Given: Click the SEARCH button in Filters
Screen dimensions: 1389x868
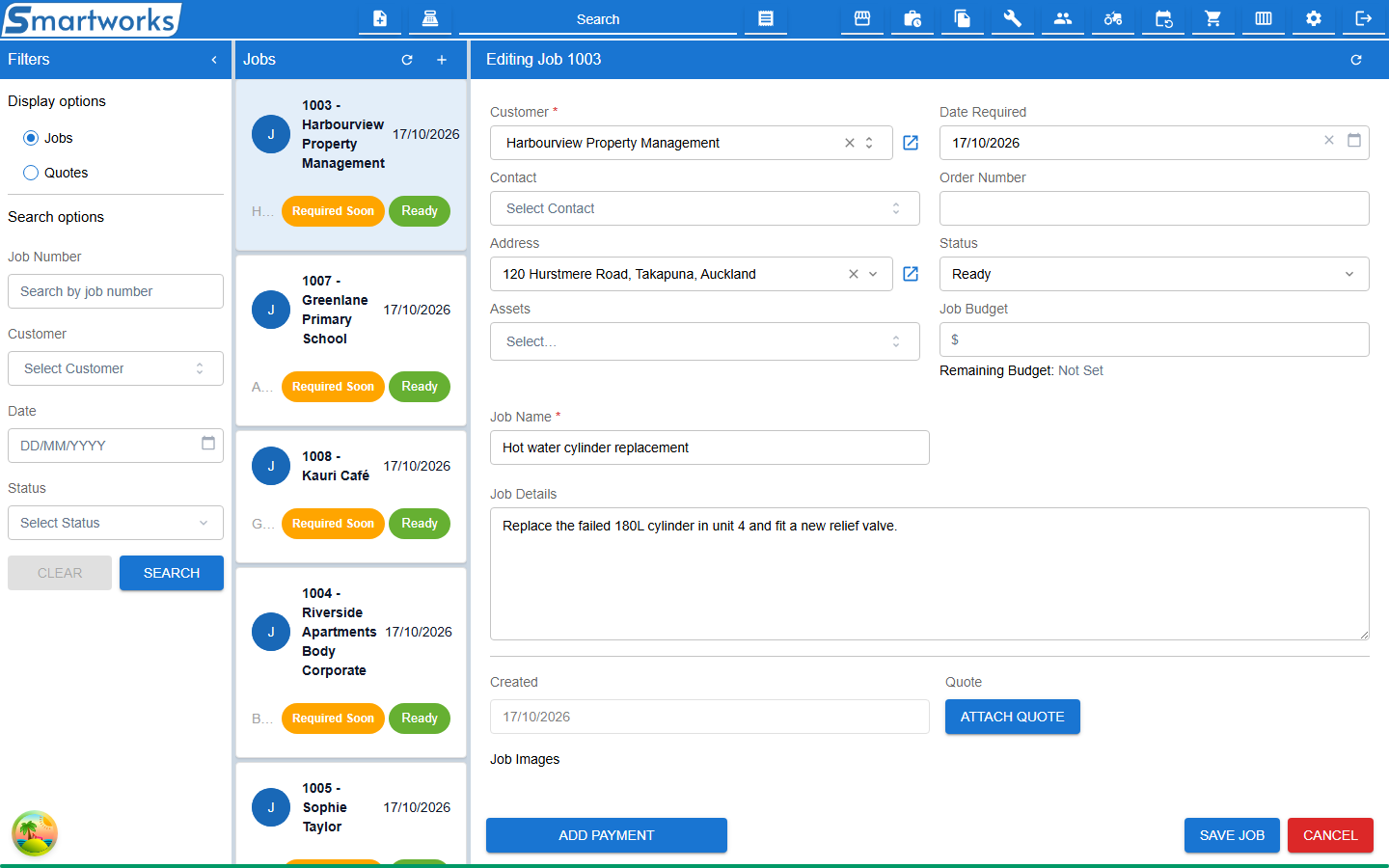Looking at the screenshot, I should [172, 573].
